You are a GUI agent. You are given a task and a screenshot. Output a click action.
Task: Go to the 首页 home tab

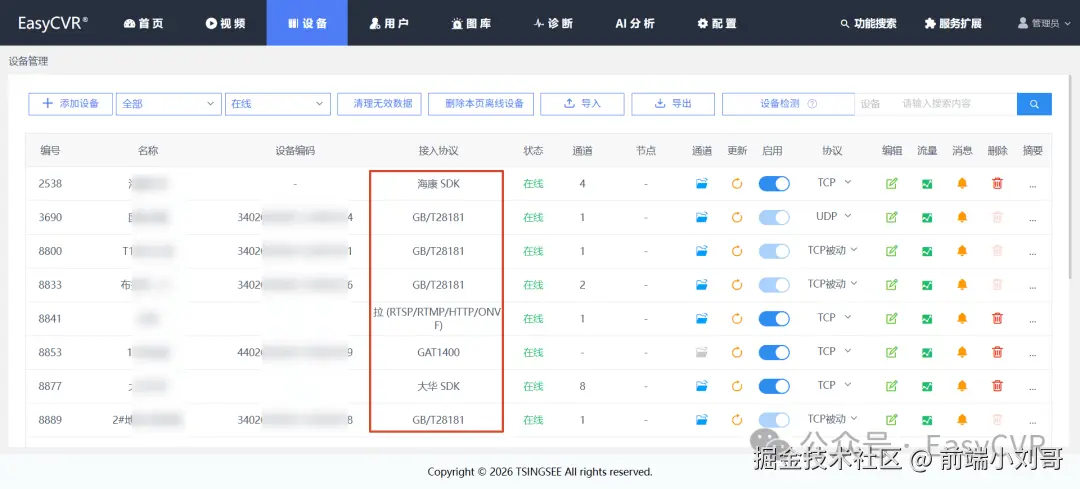point(143,23)
